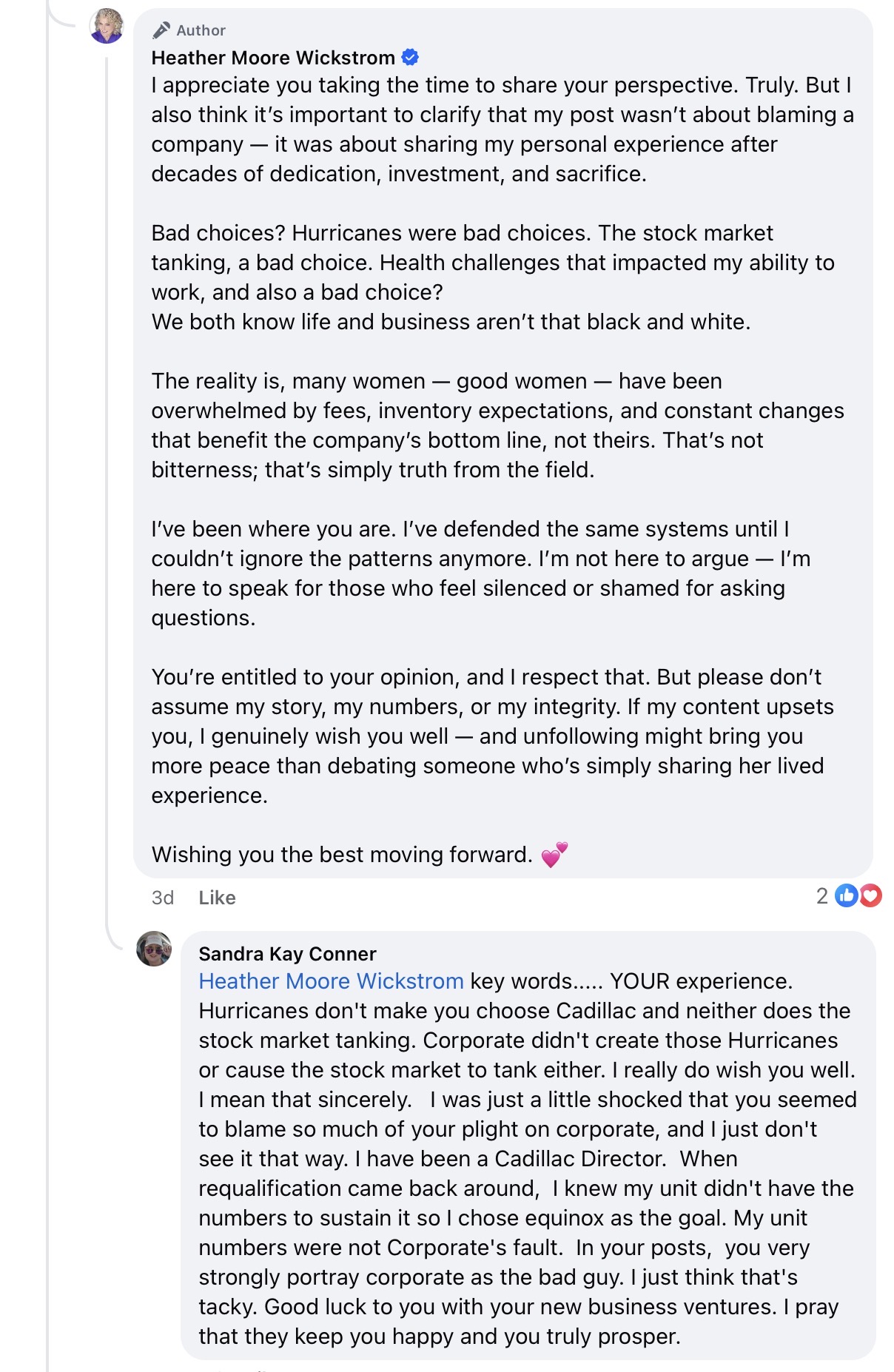Show the reaction count "2" list
The width and height of the screenshot is (894, 1372).
tap(821, 896)
